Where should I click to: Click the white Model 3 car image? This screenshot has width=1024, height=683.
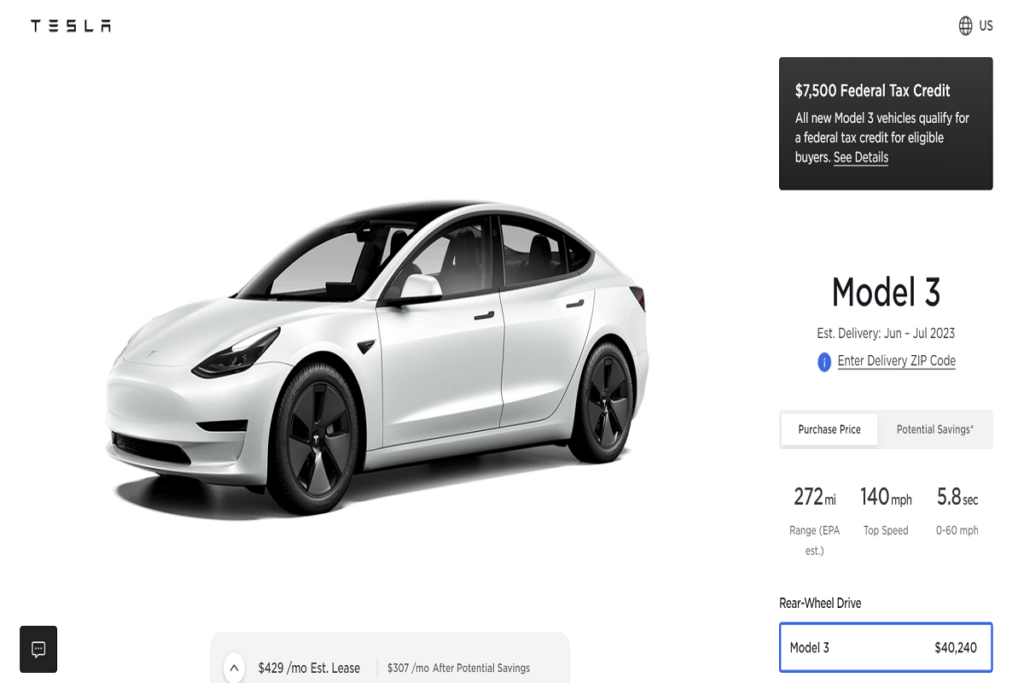click(379, 356)
